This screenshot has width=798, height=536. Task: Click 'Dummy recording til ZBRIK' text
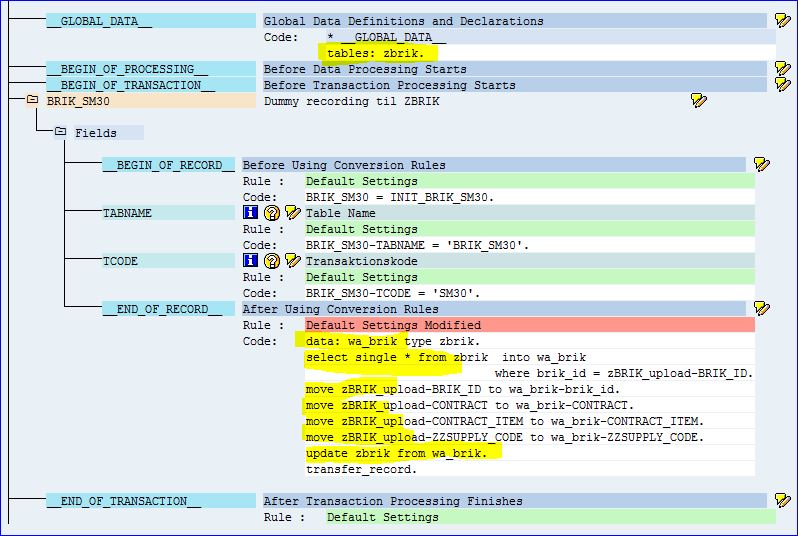352,101
